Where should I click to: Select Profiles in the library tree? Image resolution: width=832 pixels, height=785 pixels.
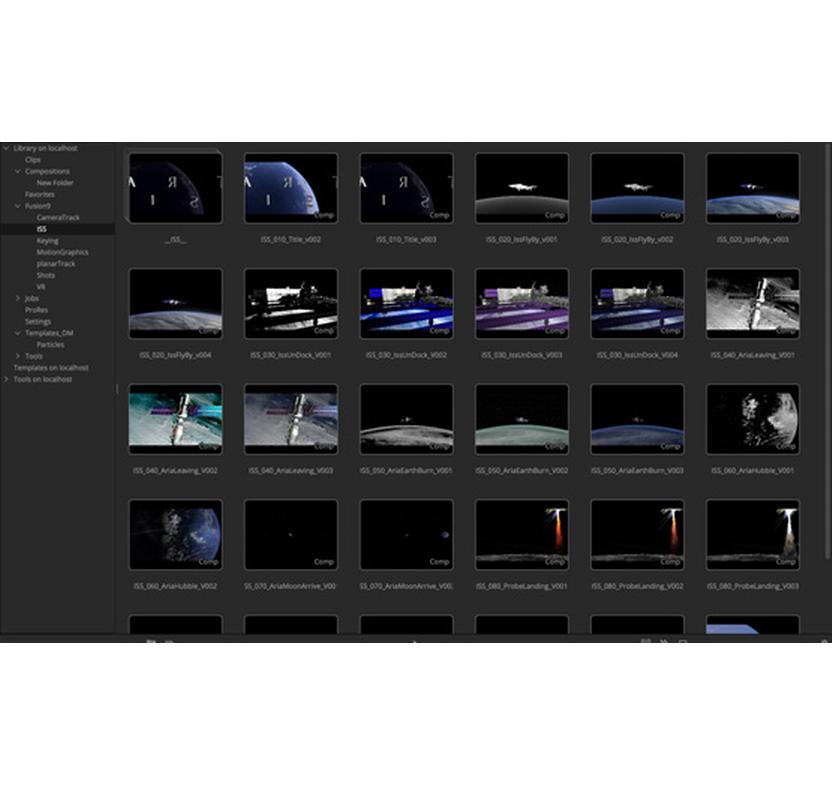coord(36,310)
